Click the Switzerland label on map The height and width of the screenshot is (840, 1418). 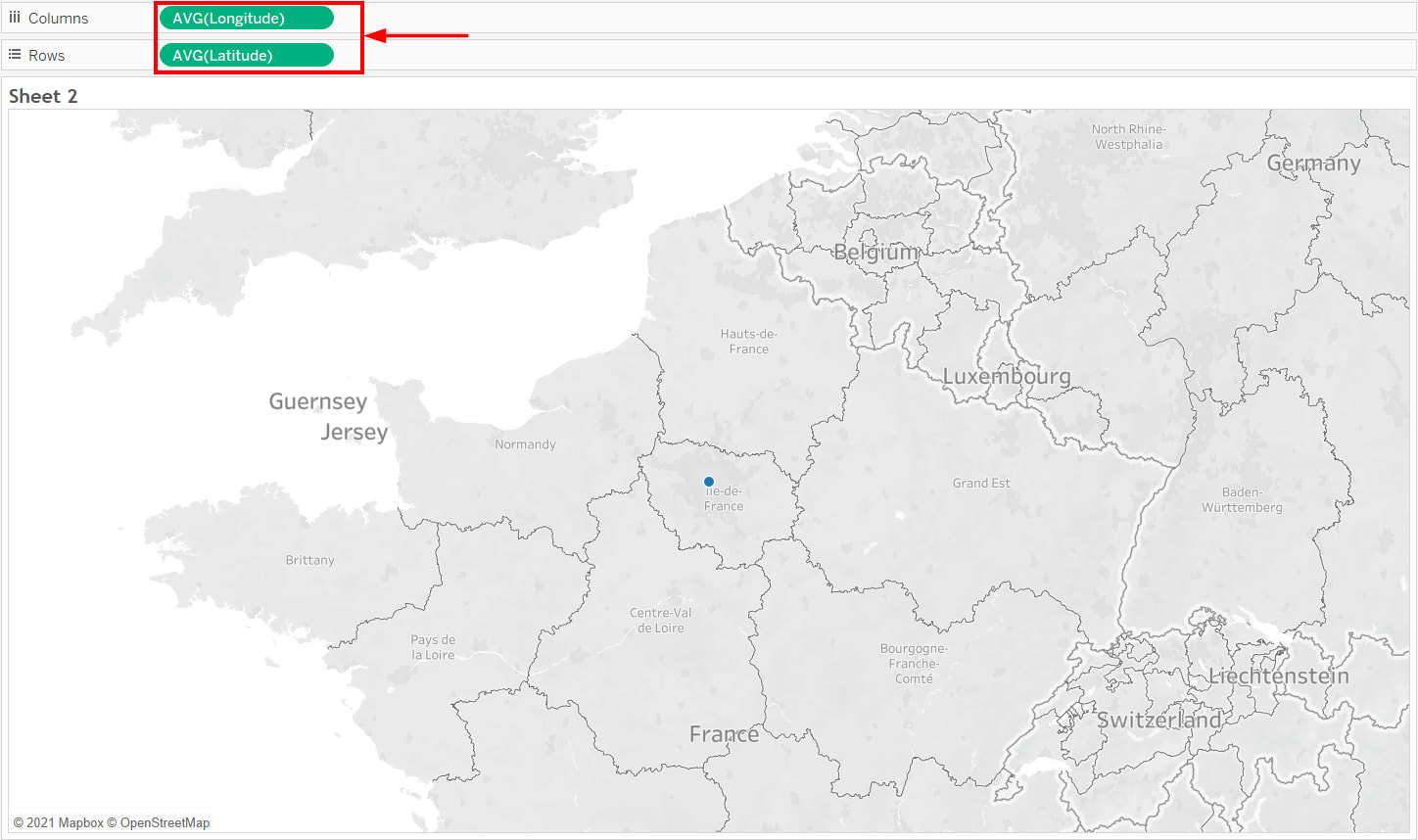click(x=1159, y=720)
